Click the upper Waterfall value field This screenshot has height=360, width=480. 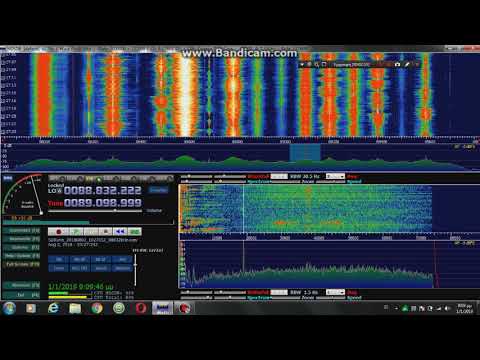point(279,176)
